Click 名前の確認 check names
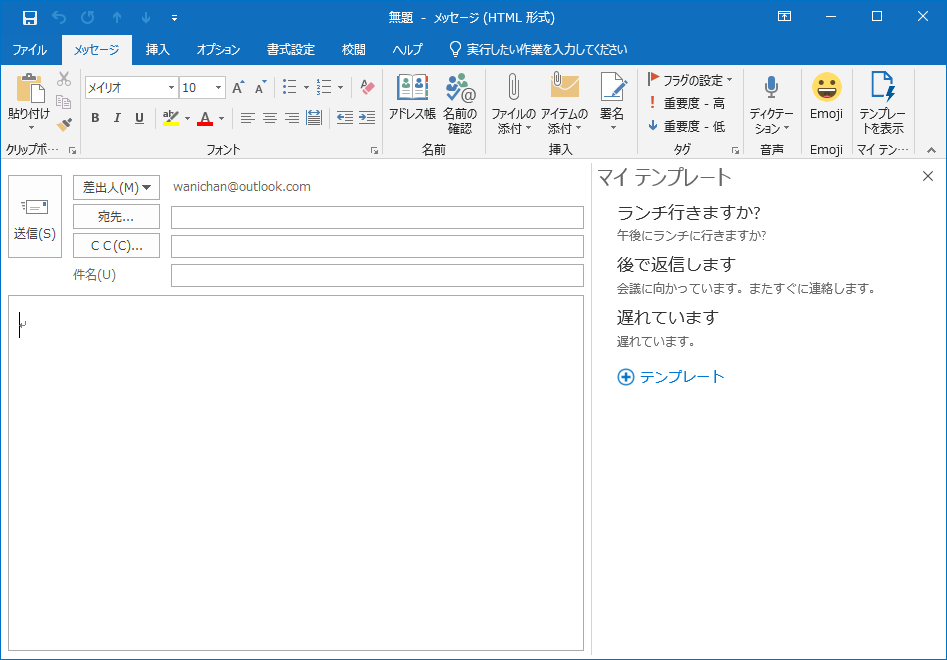947x660 pixels. 460,104
